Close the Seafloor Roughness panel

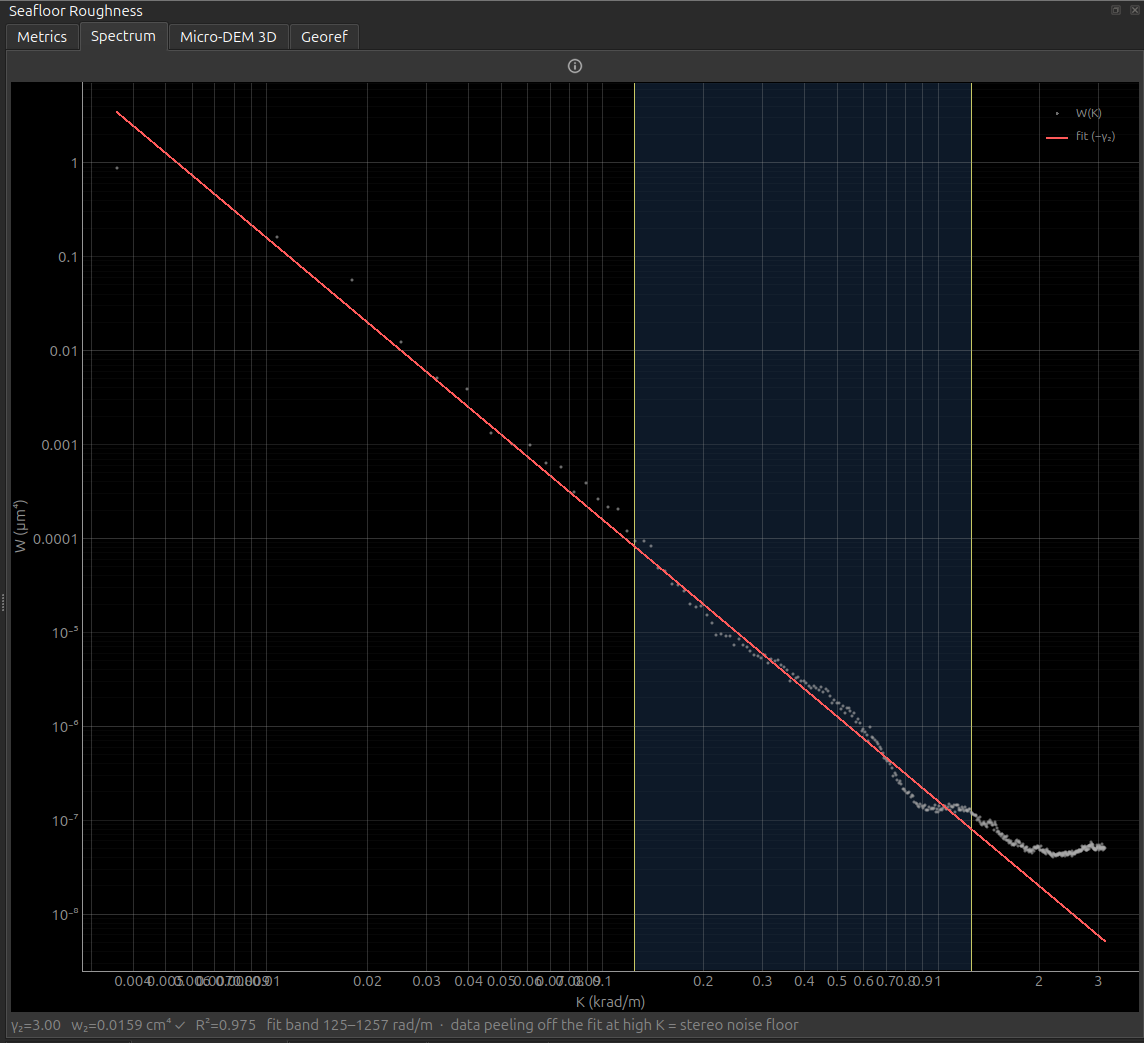coord(1134,10)
